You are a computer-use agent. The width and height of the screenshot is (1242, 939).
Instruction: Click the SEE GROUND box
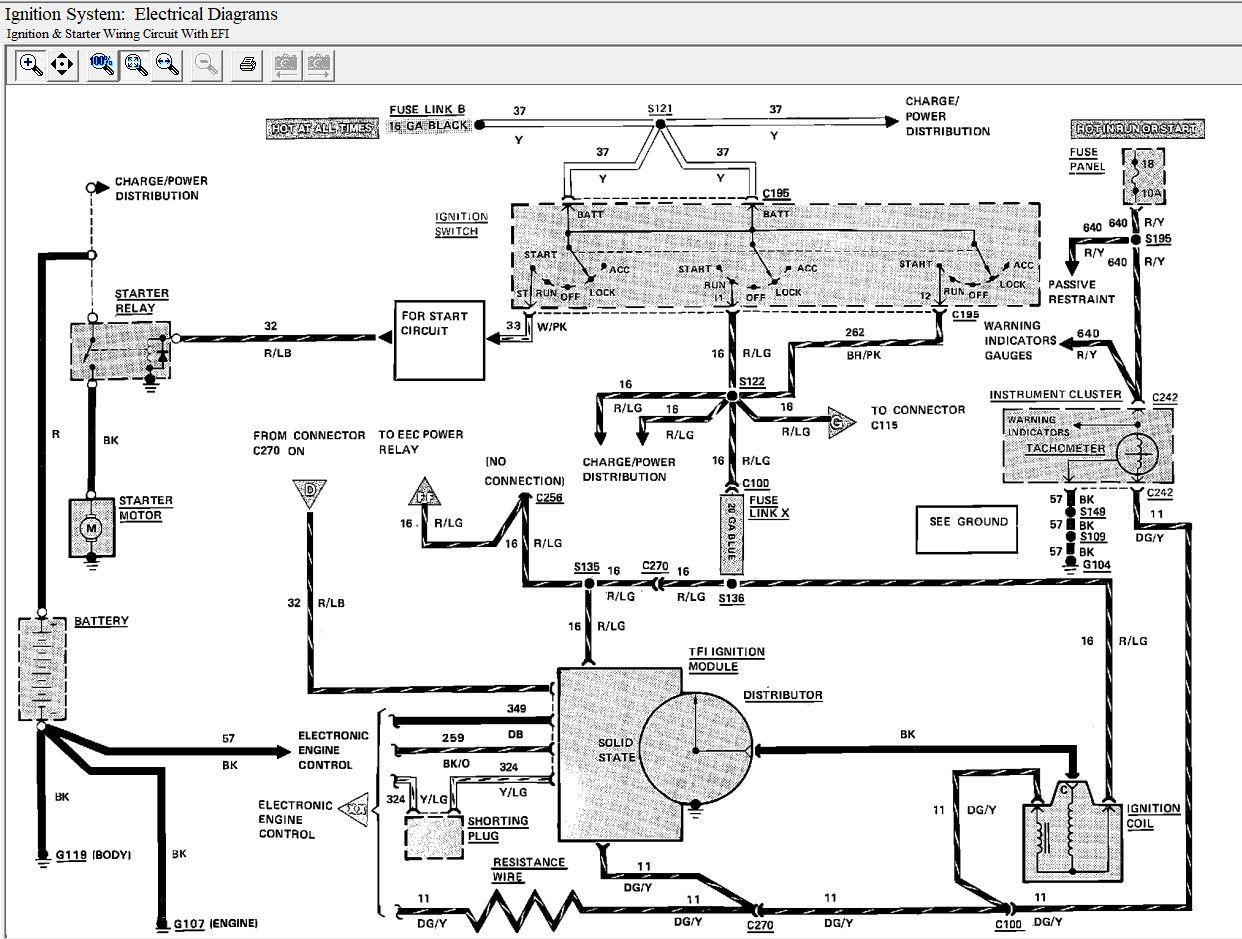(968, 529)
